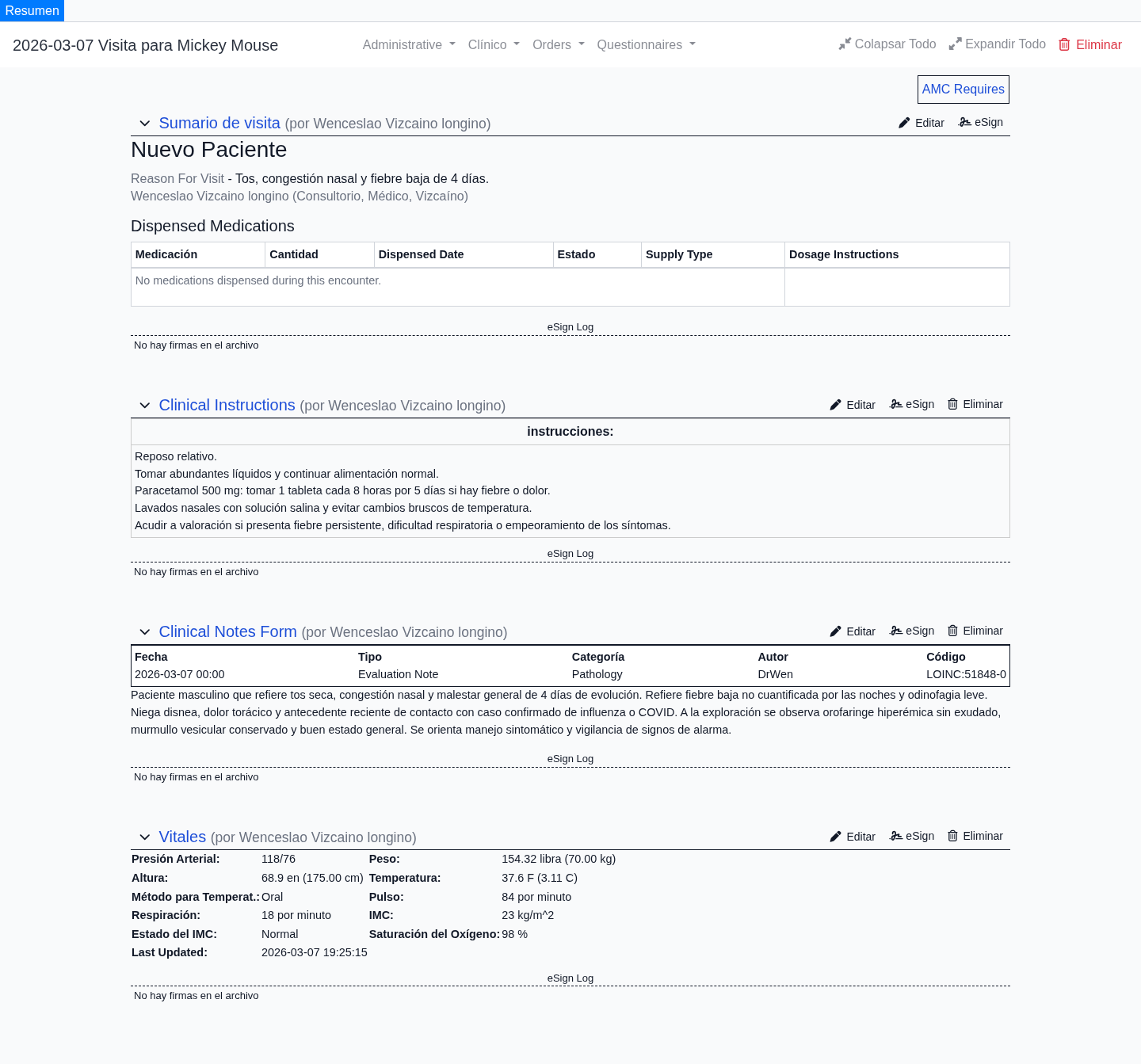The height and width of the screenshot is (1064, 1141).
Task: Open the Questionnaires menu
Action: (645, 45)
